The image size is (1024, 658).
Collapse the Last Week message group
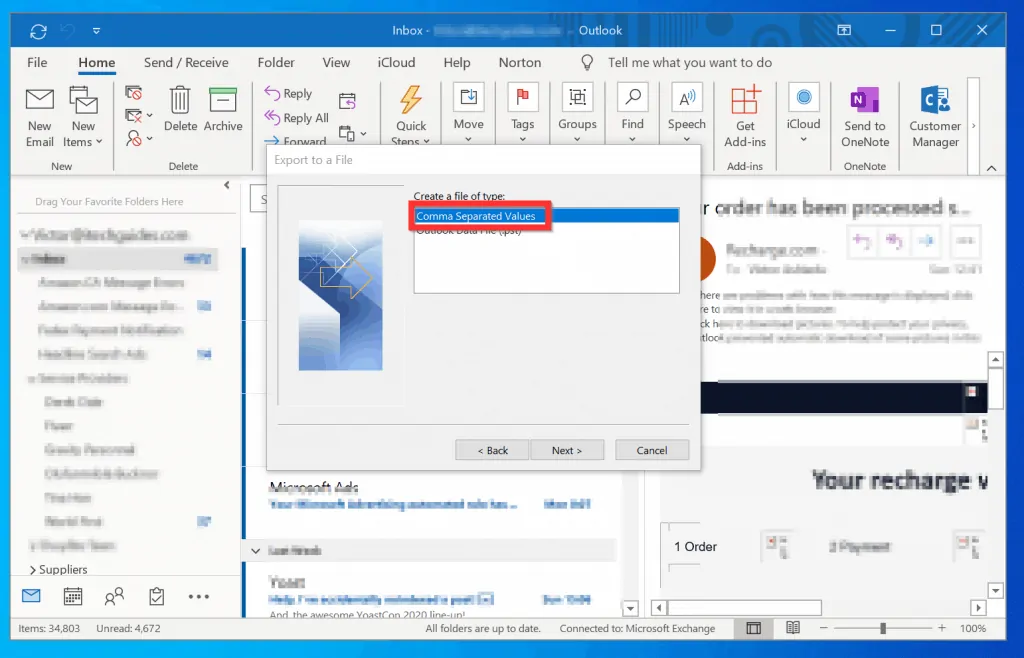(x=255, y=551)
